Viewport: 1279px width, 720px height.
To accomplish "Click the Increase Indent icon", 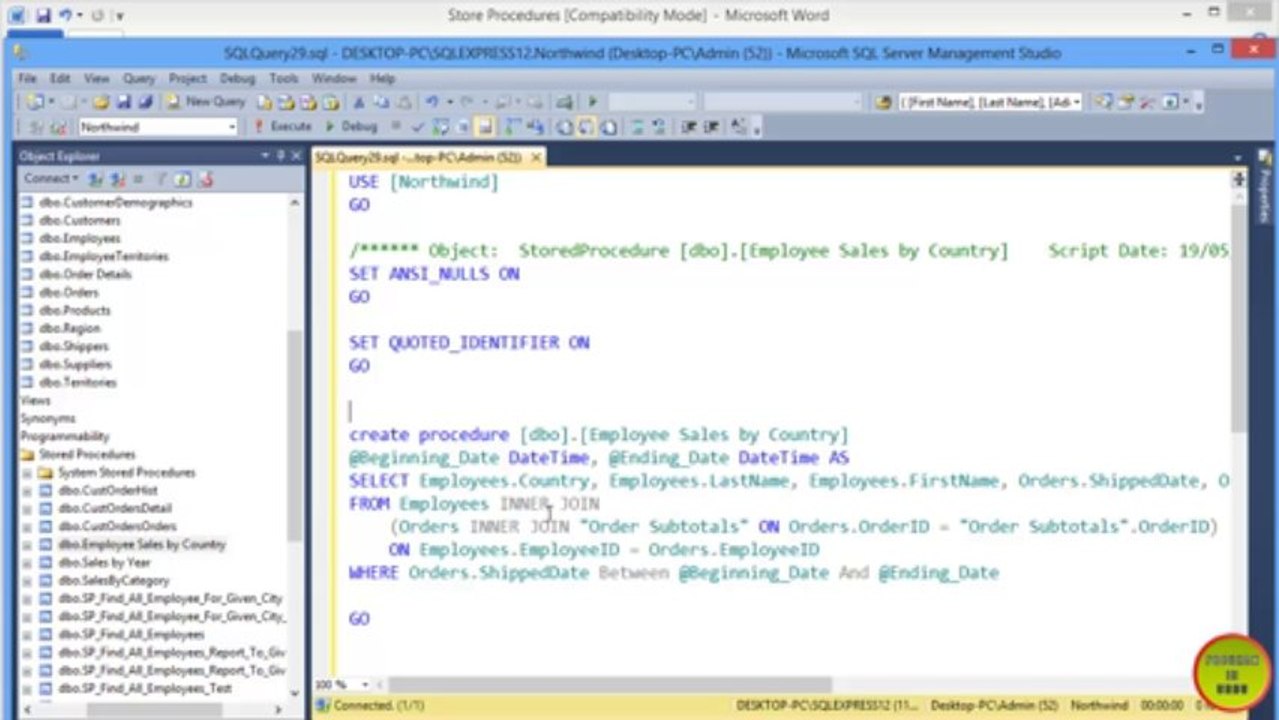I will point(712,127).
